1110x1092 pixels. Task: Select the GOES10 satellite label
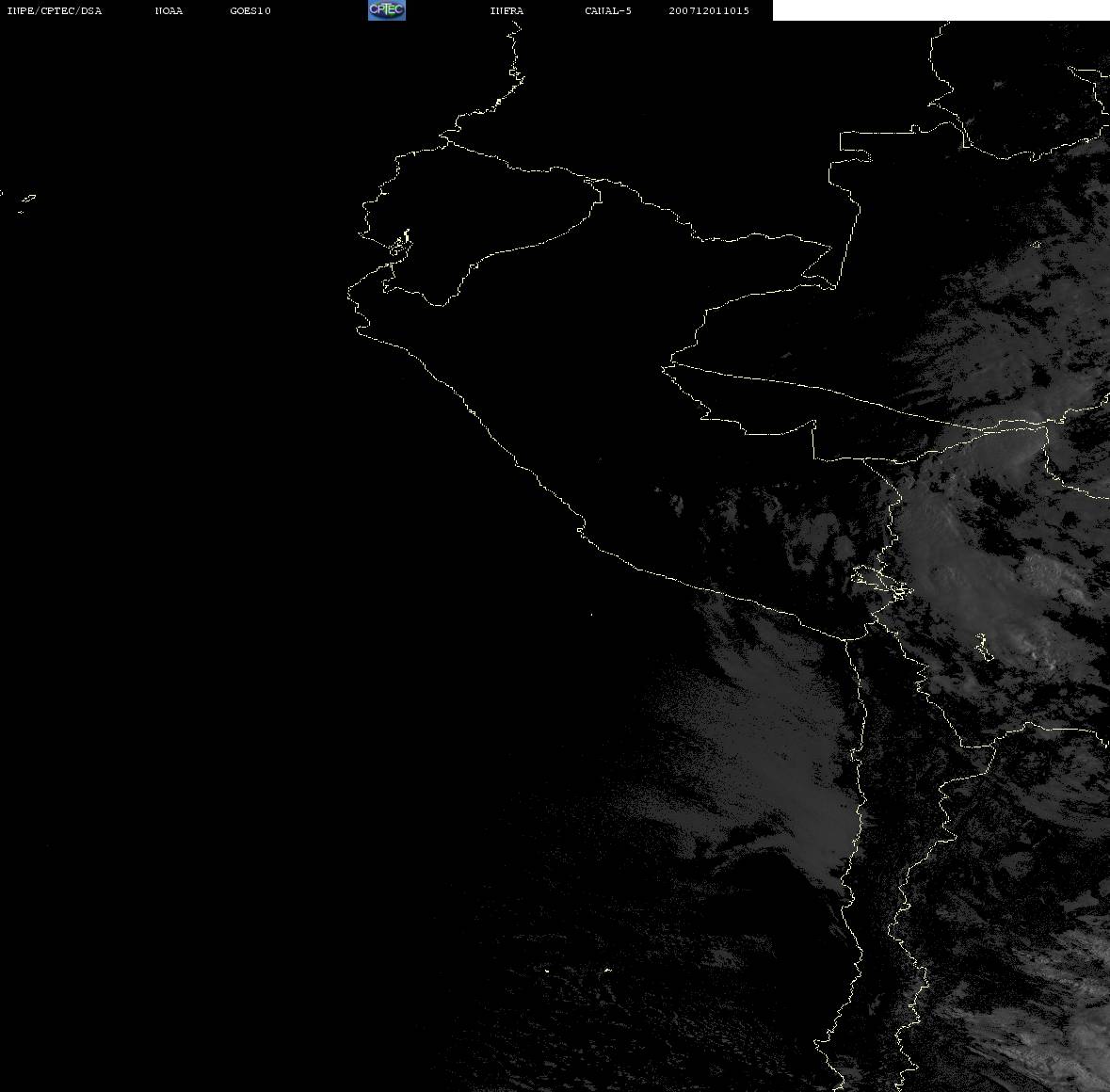(250, 11)
